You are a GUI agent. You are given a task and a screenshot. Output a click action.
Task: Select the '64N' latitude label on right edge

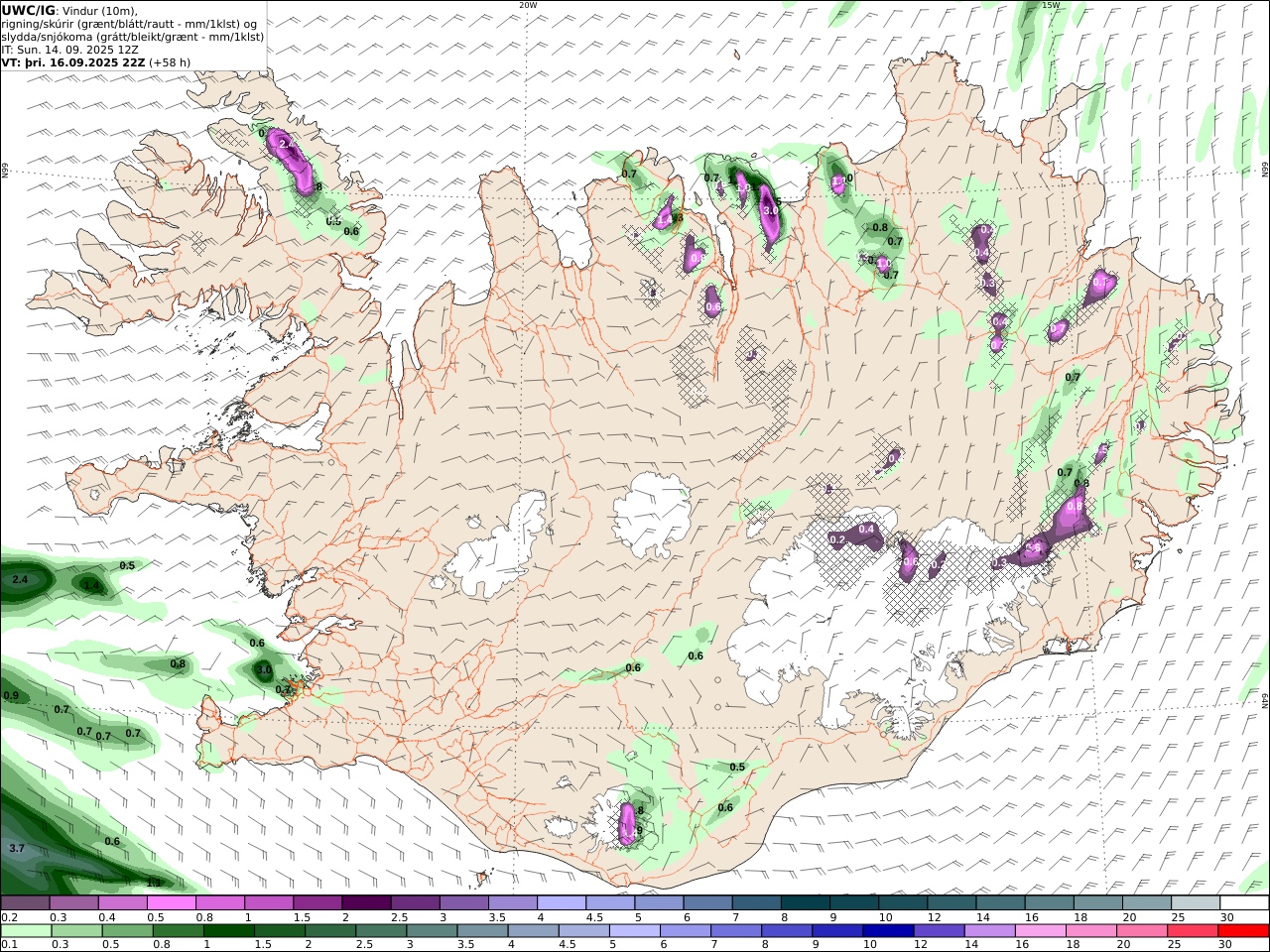point(1265,699)
